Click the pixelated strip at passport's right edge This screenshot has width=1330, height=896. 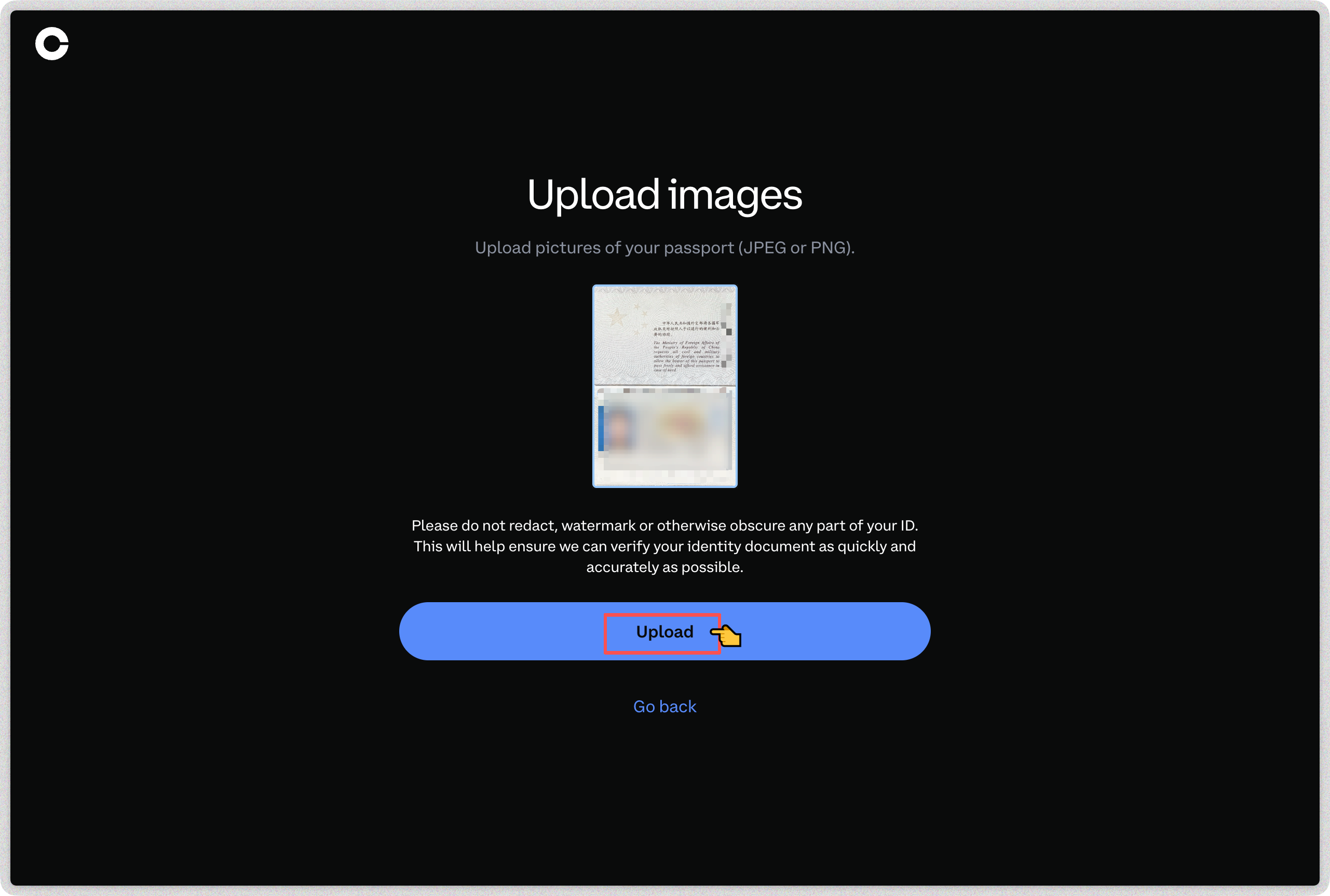tap(727, 337)
